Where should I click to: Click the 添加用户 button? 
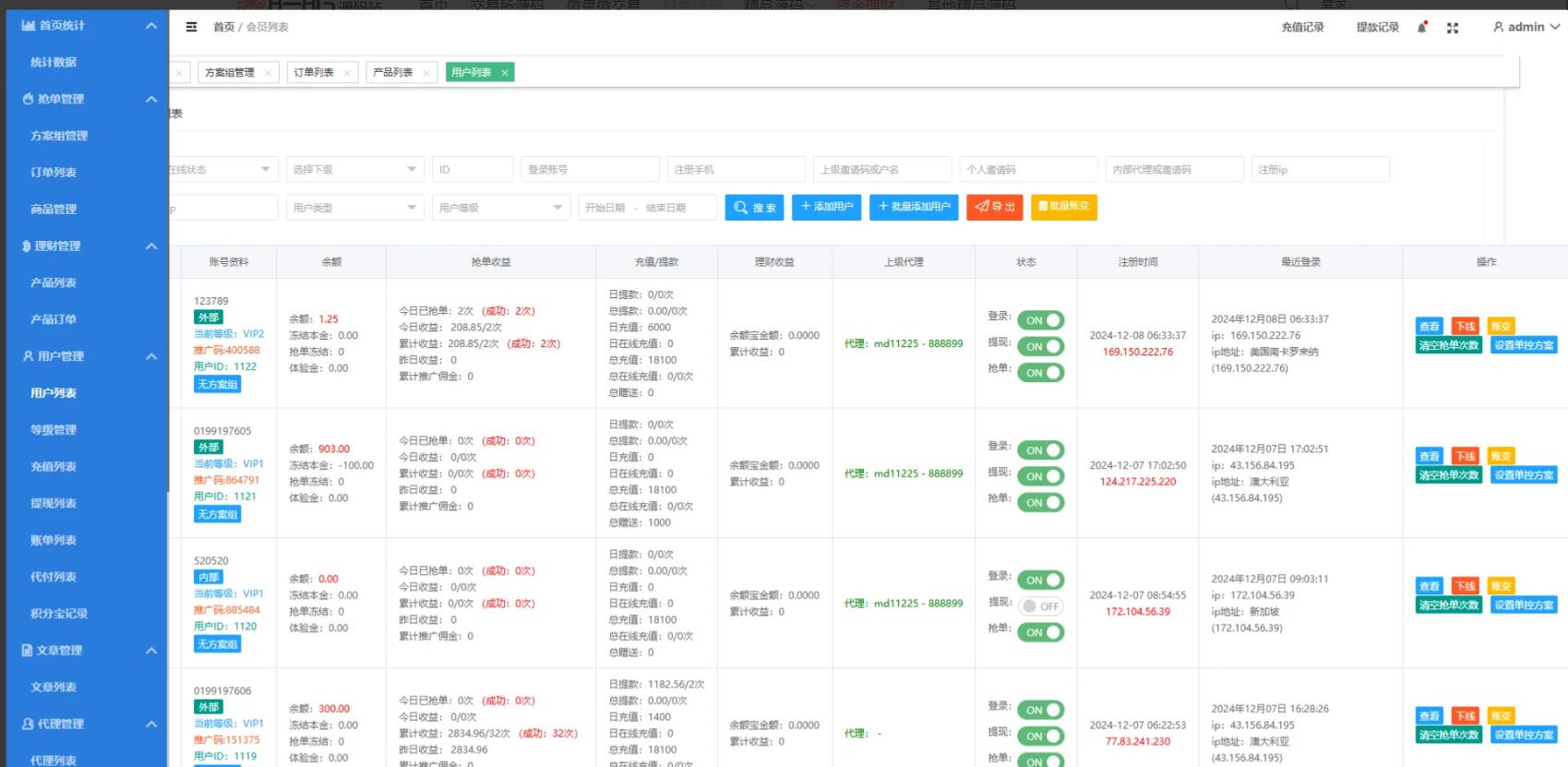(x=826, y=207)
